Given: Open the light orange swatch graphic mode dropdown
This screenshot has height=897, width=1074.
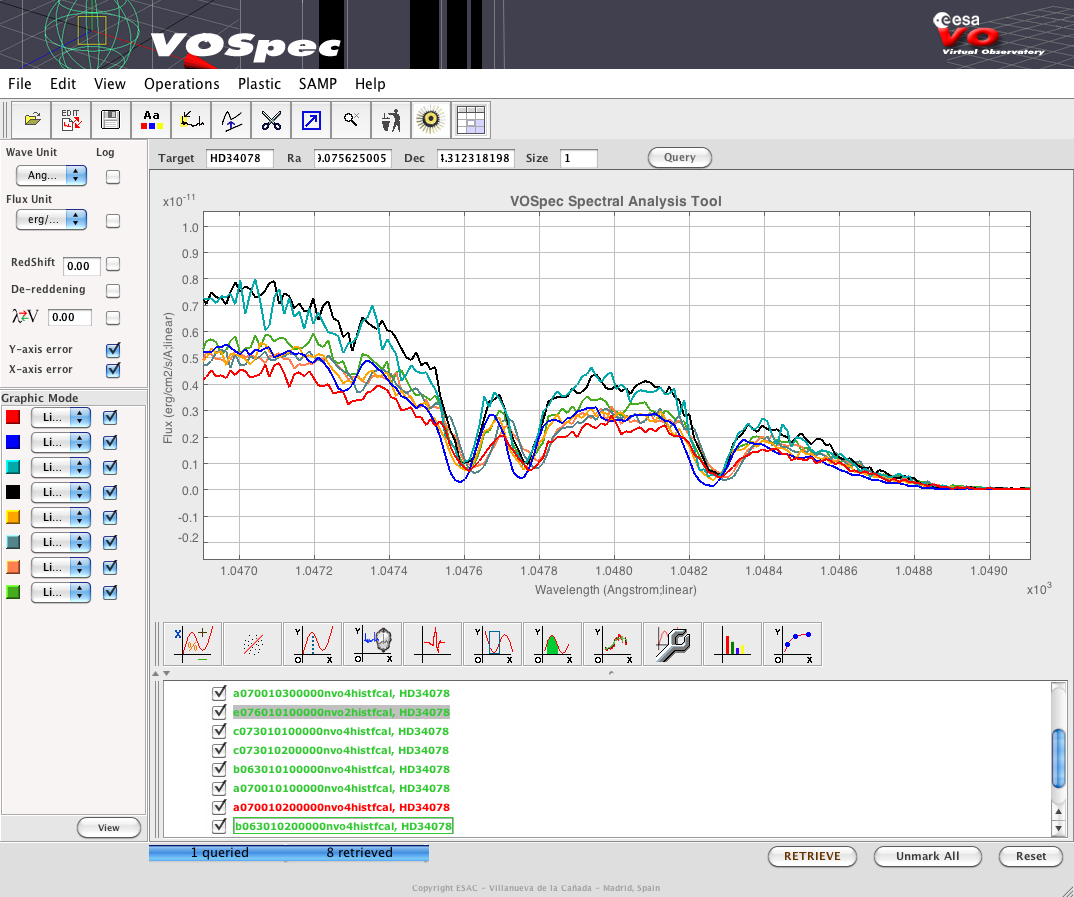Looking at the screenshot, I should click(61, 567).
